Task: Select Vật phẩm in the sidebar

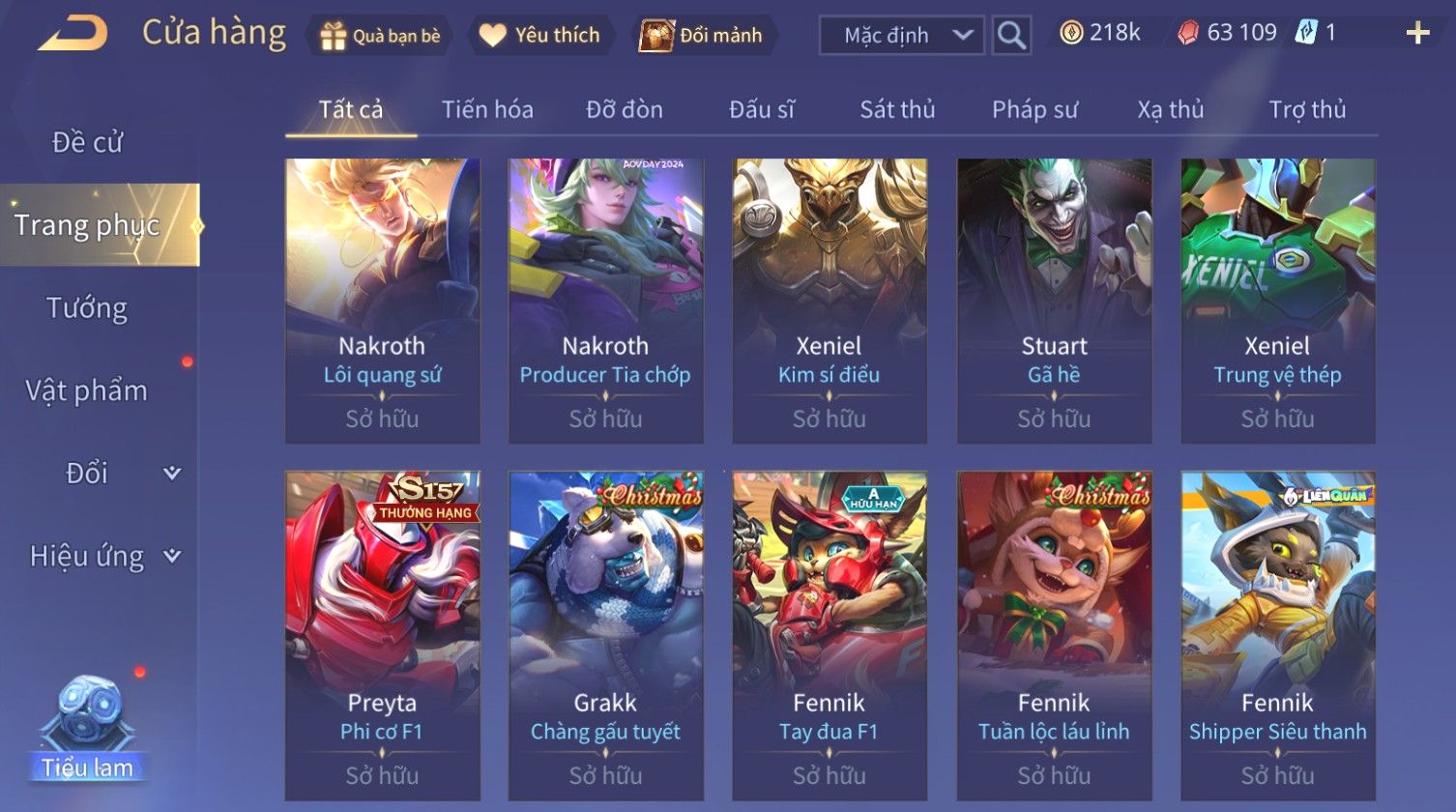Action: [87, 391]
